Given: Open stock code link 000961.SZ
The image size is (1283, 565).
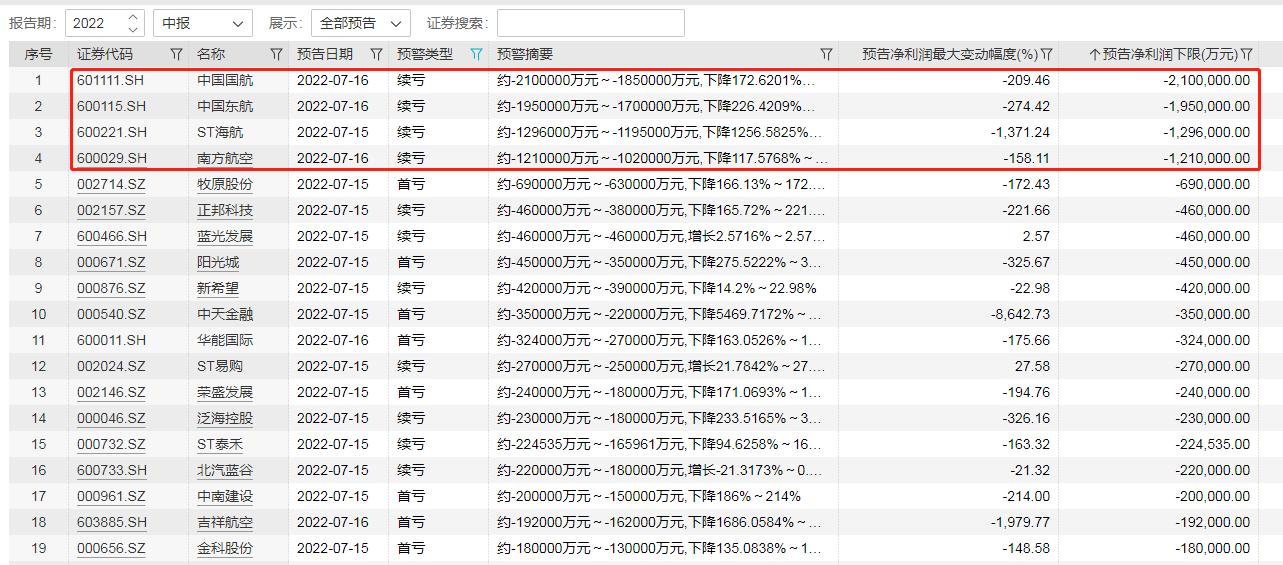Looking at the screenshot, I should [111, 496].
